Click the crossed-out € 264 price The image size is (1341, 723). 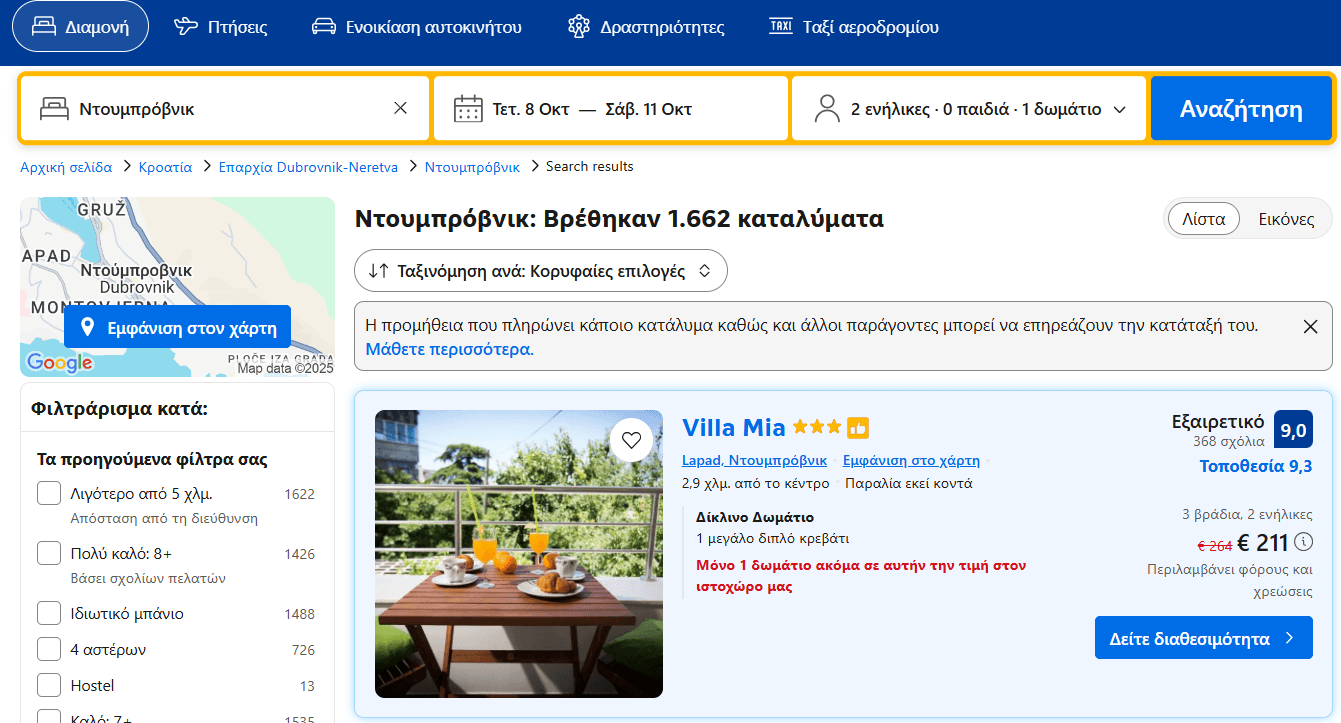point(1214,545)
